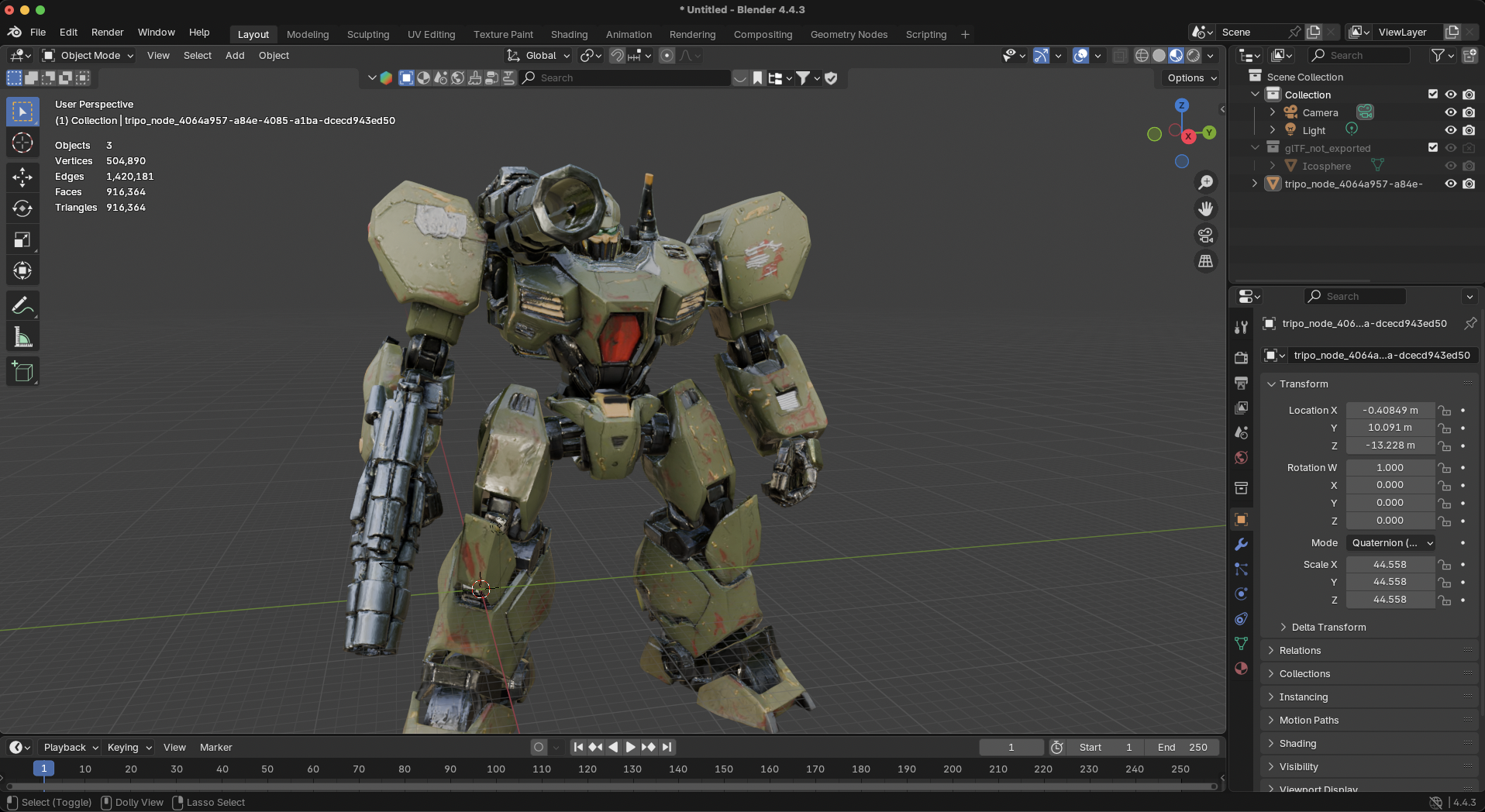
Task: Open the Material properties tab
Action: coord(1241,668)
